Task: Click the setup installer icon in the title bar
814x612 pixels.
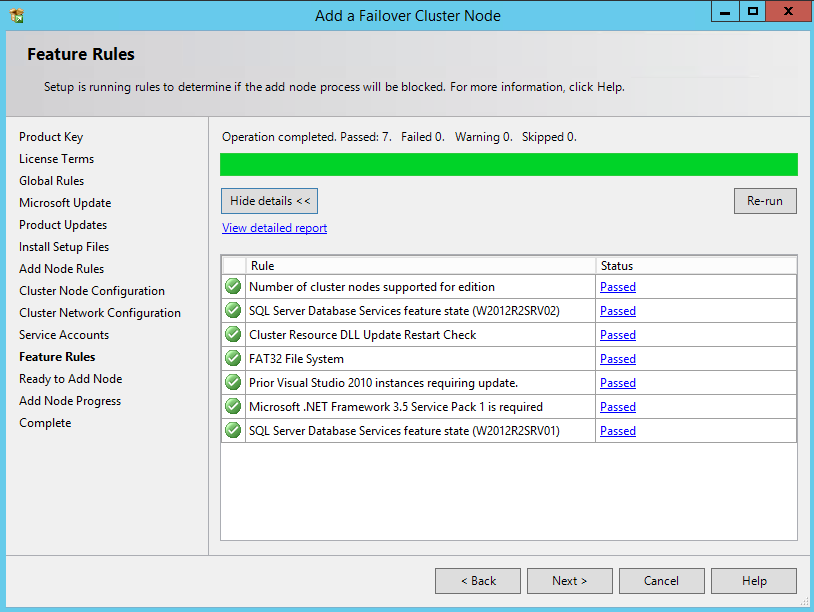Action: [x=17, y=16]
